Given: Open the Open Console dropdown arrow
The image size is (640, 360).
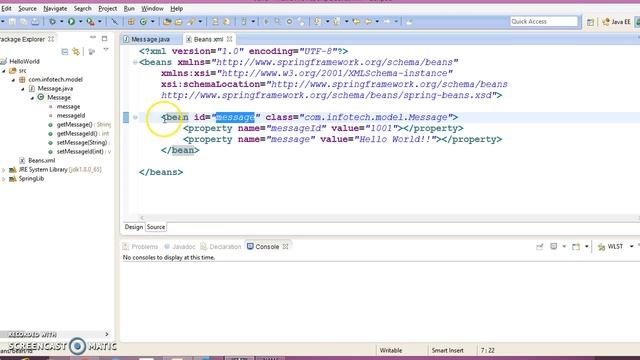Looking at the screenshot, I should pos(587,246).
